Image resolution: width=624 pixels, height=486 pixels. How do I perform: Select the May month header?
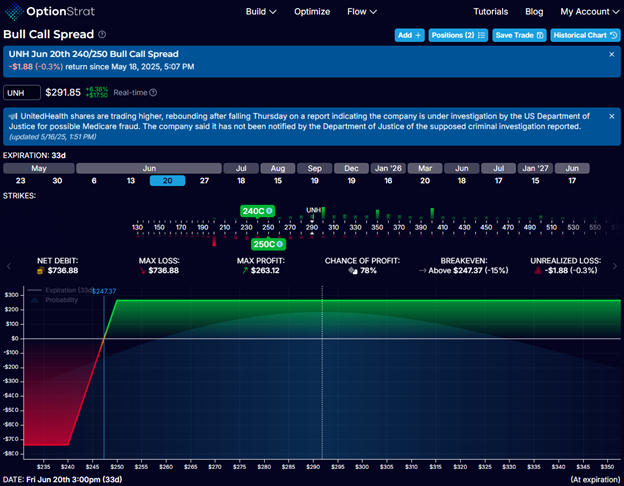pos(39,168)
